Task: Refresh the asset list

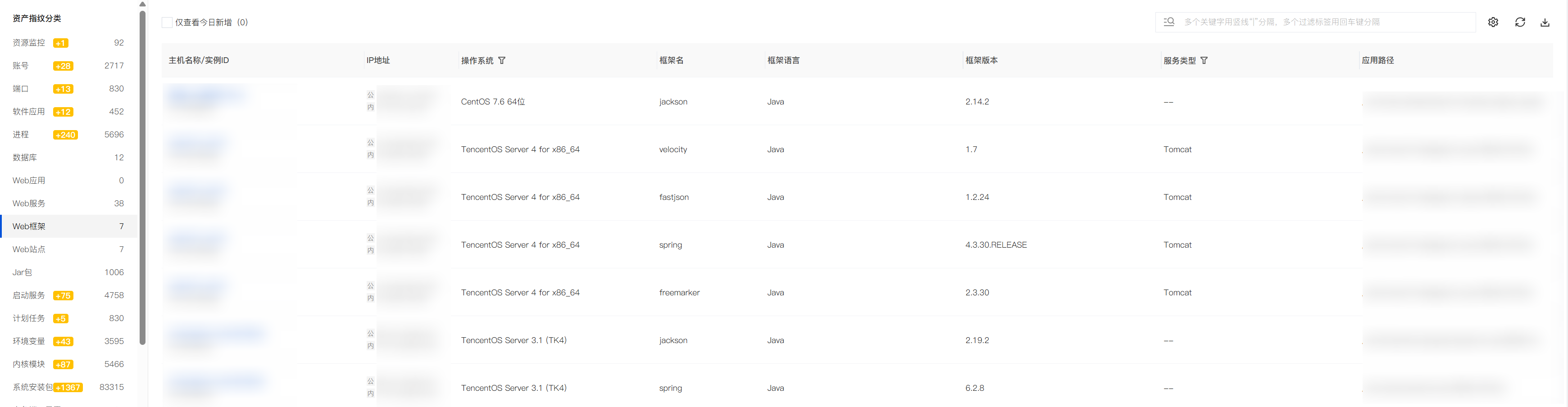Action: pyautogui.click(x=1520, y=22)
